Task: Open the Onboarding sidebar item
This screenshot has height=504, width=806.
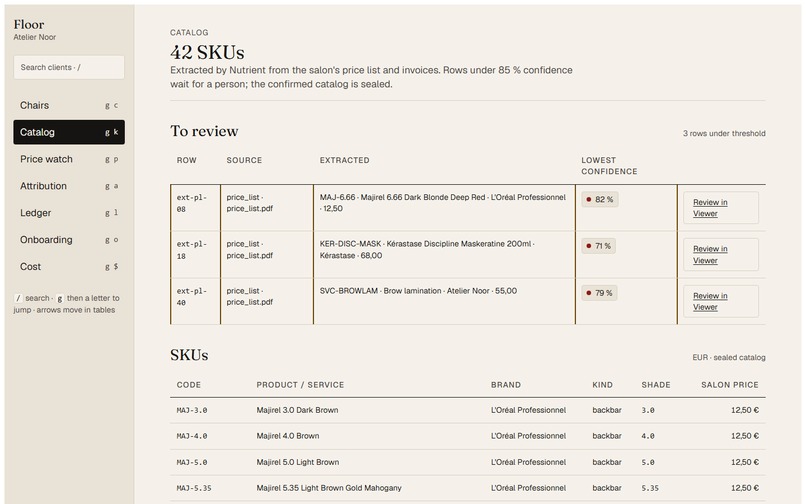Action: 69,240
